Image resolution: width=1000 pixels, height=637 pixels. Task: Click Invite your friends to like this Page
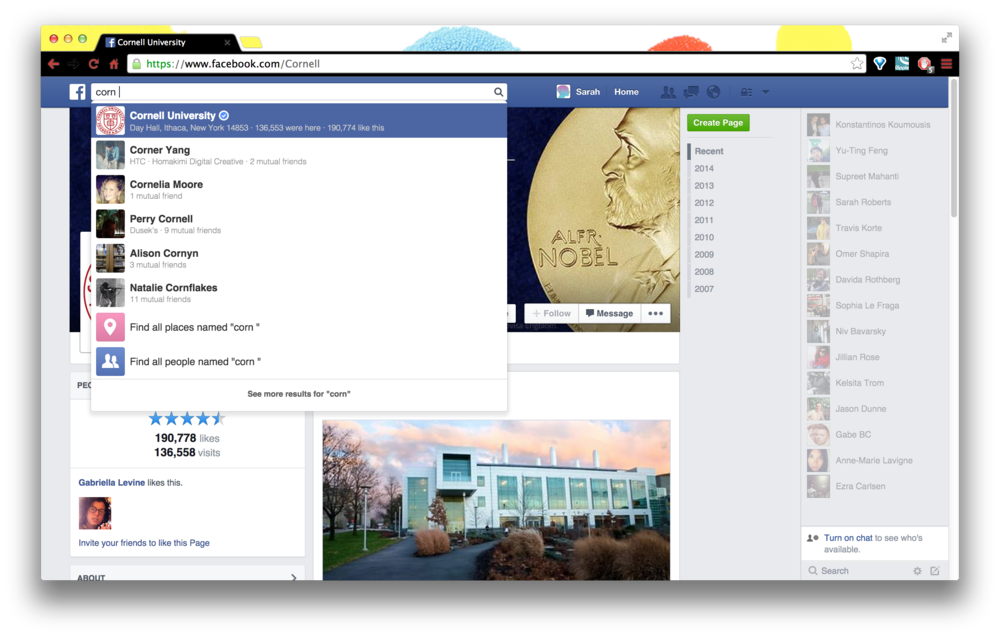[x=144, y=543]
